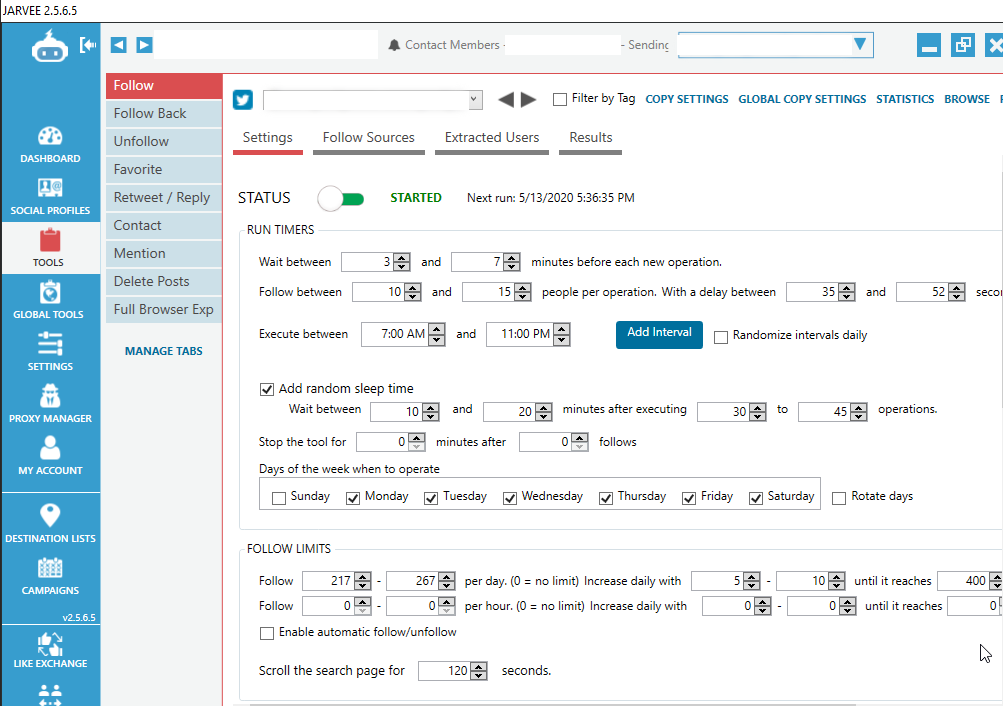The width and height of the screenshot is (1003, 706).
Task: Click the delay between 35 field
Action: tap(812, 292)
